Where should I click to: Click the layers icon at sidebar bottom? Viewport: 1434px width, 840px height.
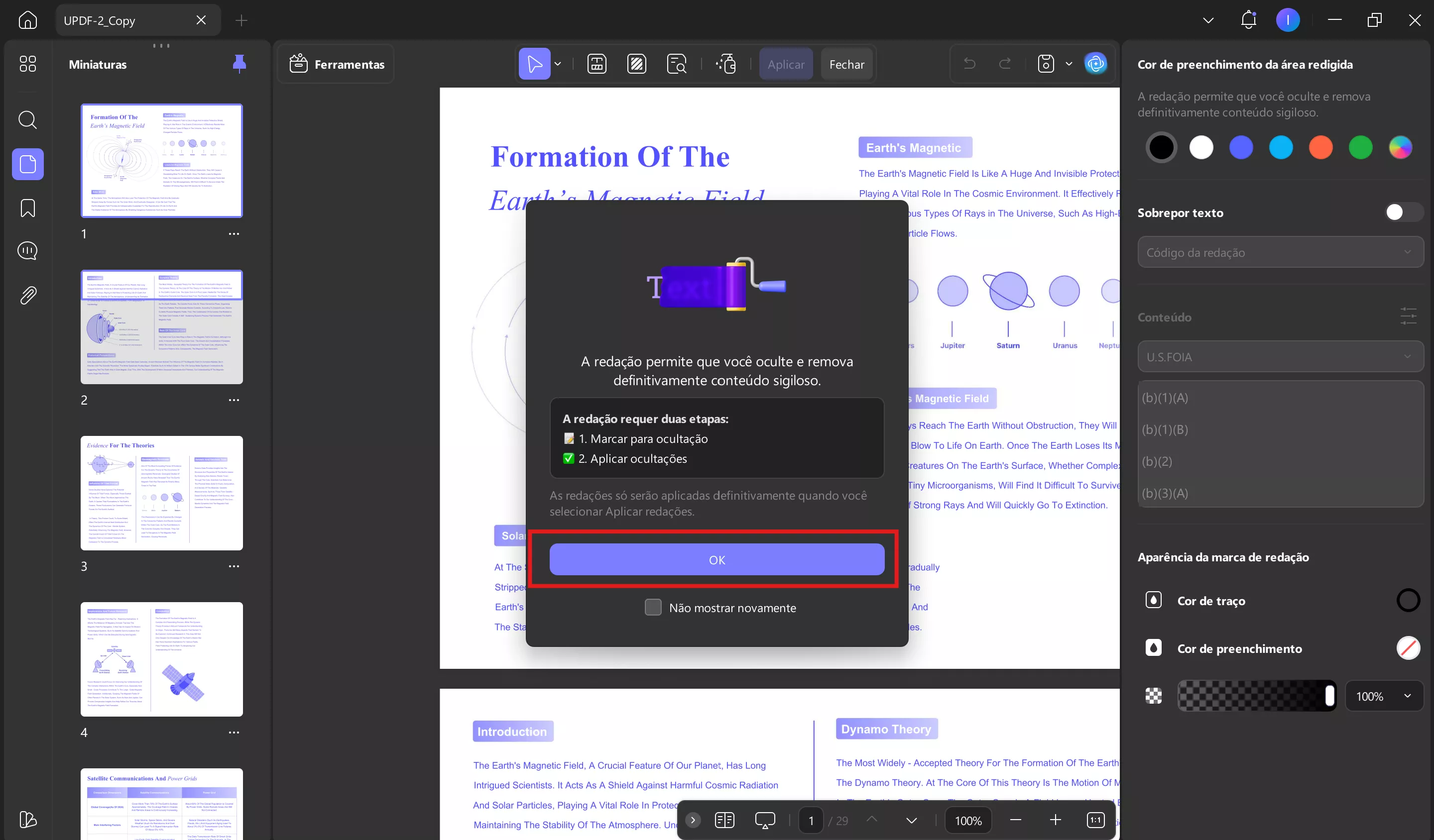(x=27, y=820)
